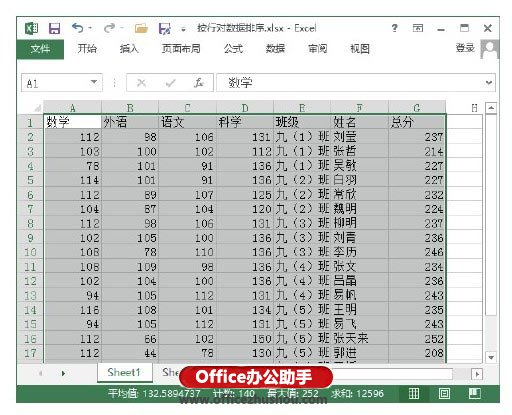Screen dimensions: 512x415
Task: Open the 数据 ribbon tab
Action: pos(275,49)
